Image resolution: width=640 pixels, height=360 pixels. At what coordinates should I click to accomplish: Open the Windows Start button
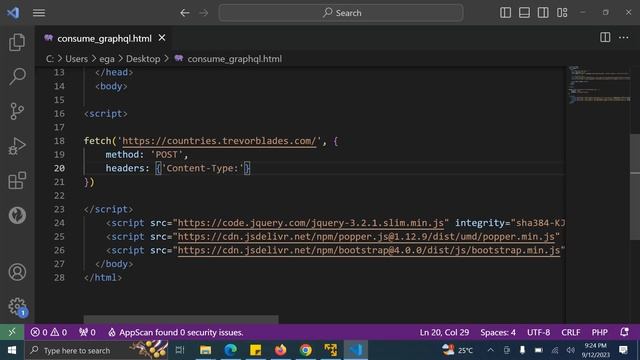pyautogui.click(x=12, y=350)
